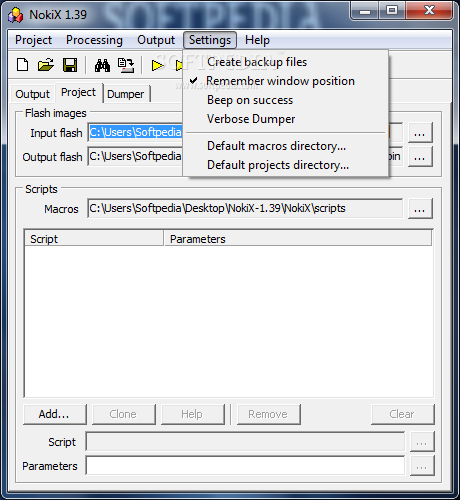
Task: Click the document transfer toolbar icon
Action: point(126,65)
